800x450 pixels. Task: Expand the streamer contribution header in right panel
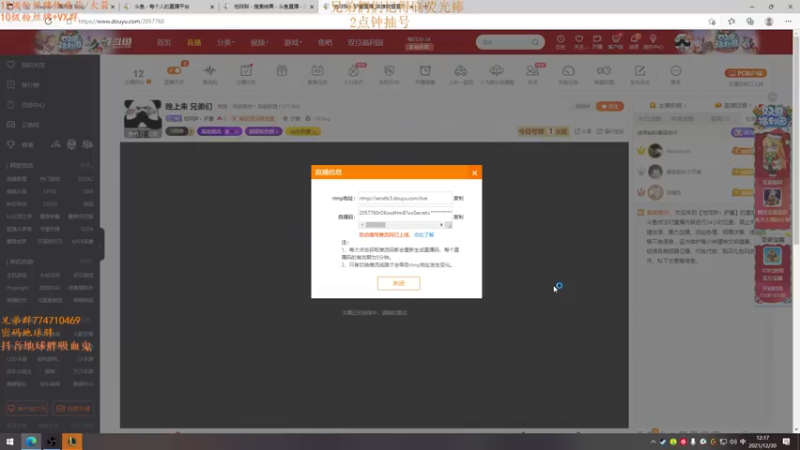668,105
